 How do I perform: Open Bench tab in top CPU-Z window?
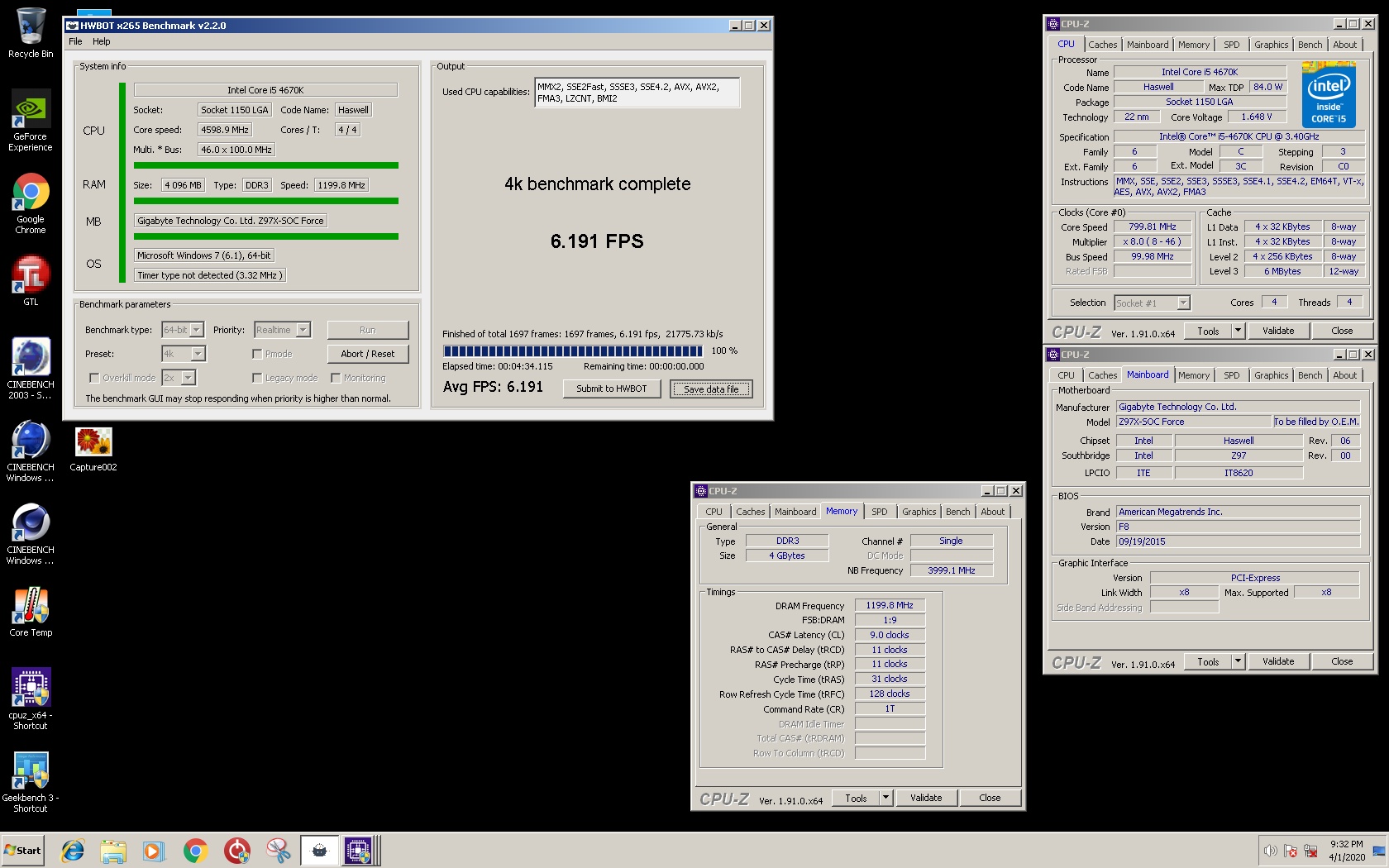(1310, 45)
